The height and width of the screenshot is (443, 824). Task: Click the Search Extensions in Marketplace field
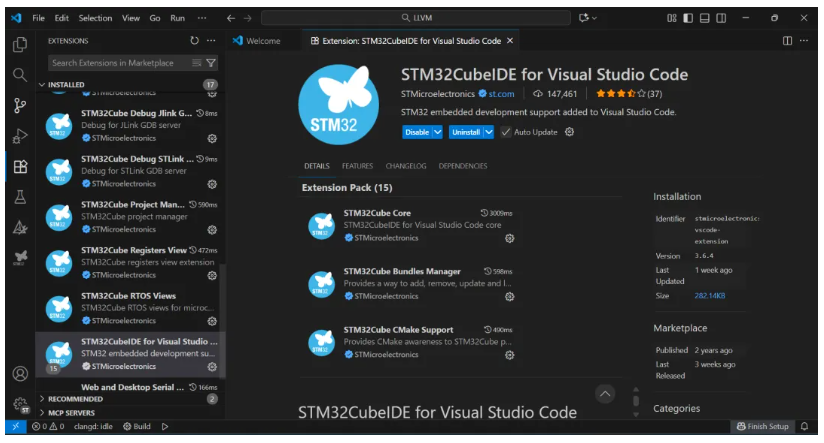pos(118,63)
